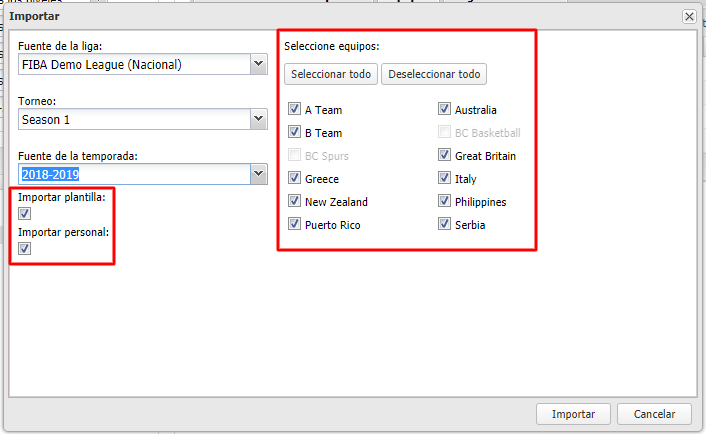Image resolution: width=706 pixels, height=434 pixels.
Task: Deselect the Greece team checkbox
Action: (x=295, y=179)
